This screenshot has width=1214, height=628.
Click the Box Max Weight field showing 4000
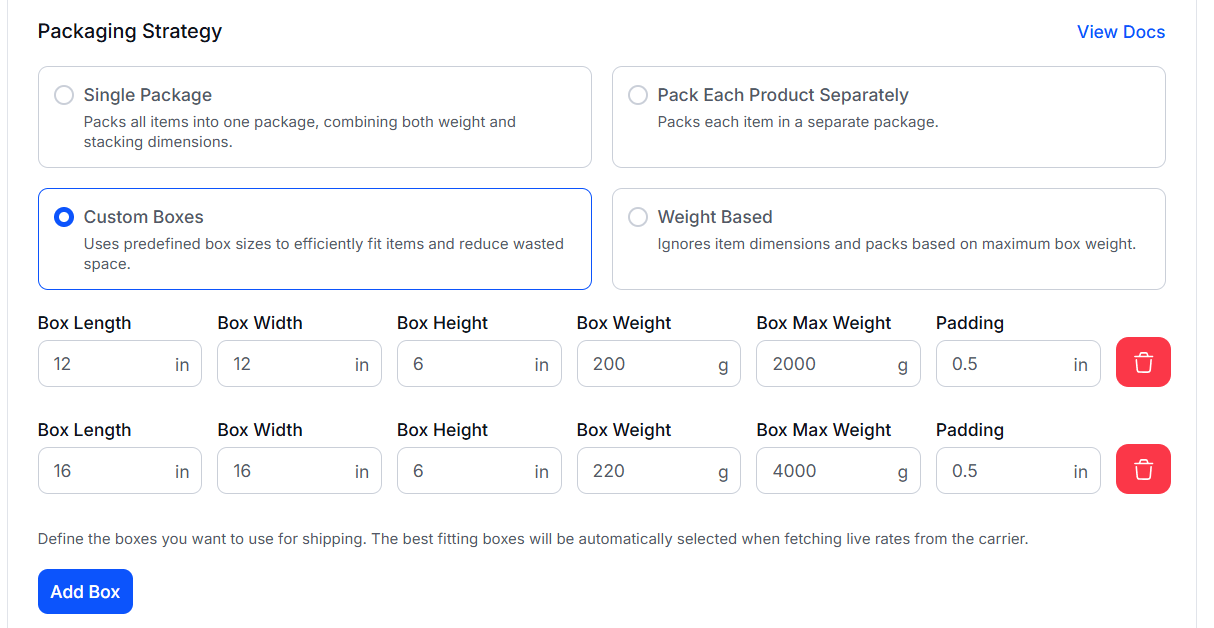point(838,470)
